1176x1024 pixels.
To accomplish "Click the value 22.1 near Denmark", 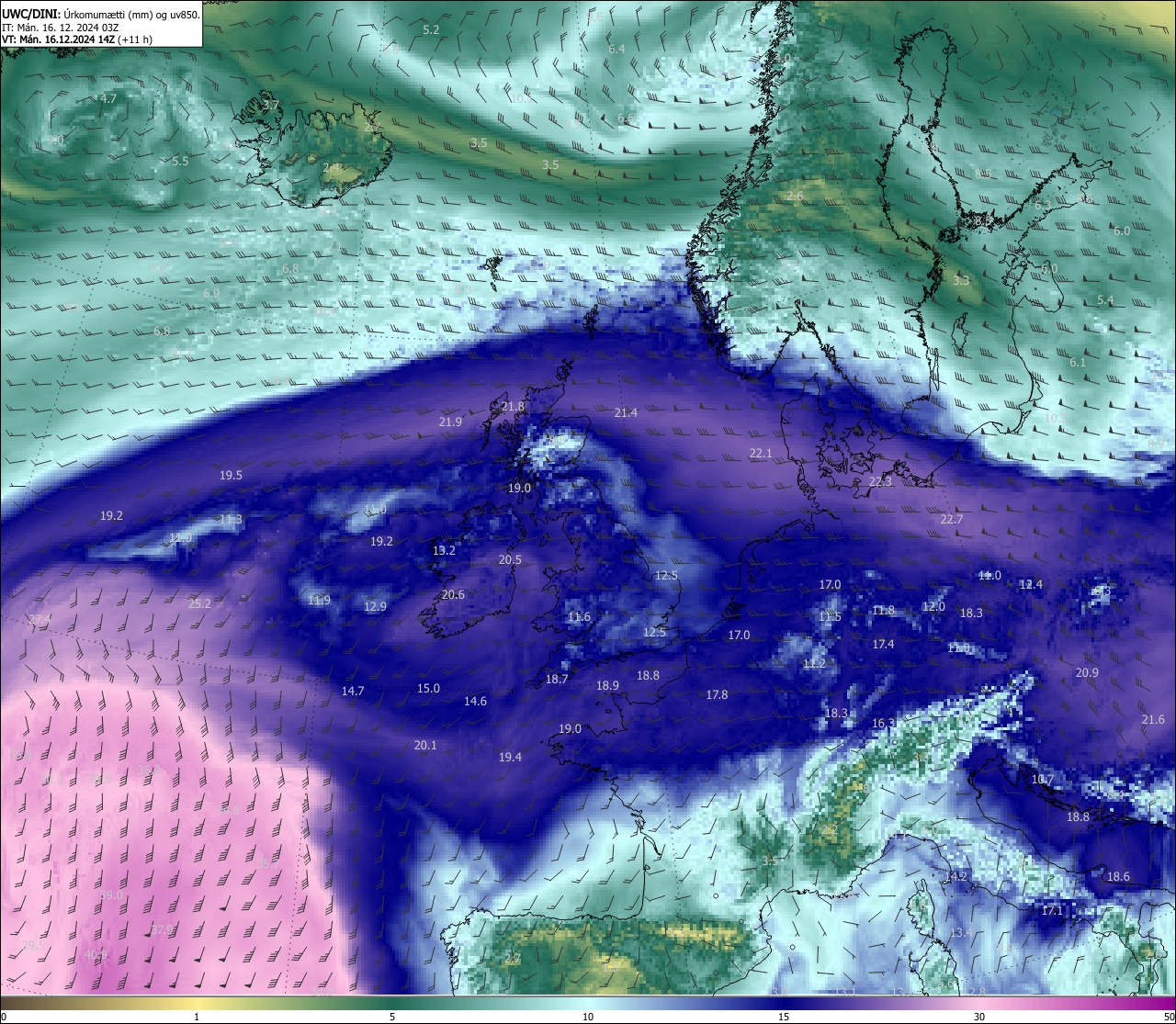I will click(761, 453).
